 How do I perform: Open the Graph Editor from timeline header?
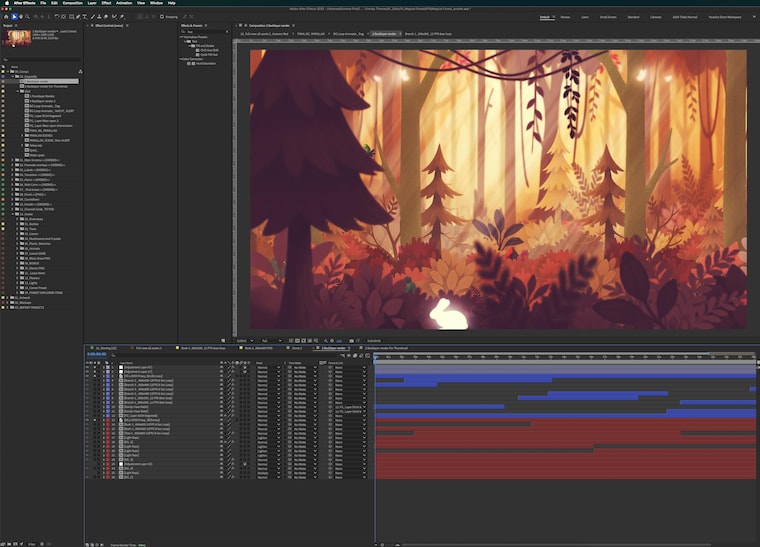(x=367, y=355)
